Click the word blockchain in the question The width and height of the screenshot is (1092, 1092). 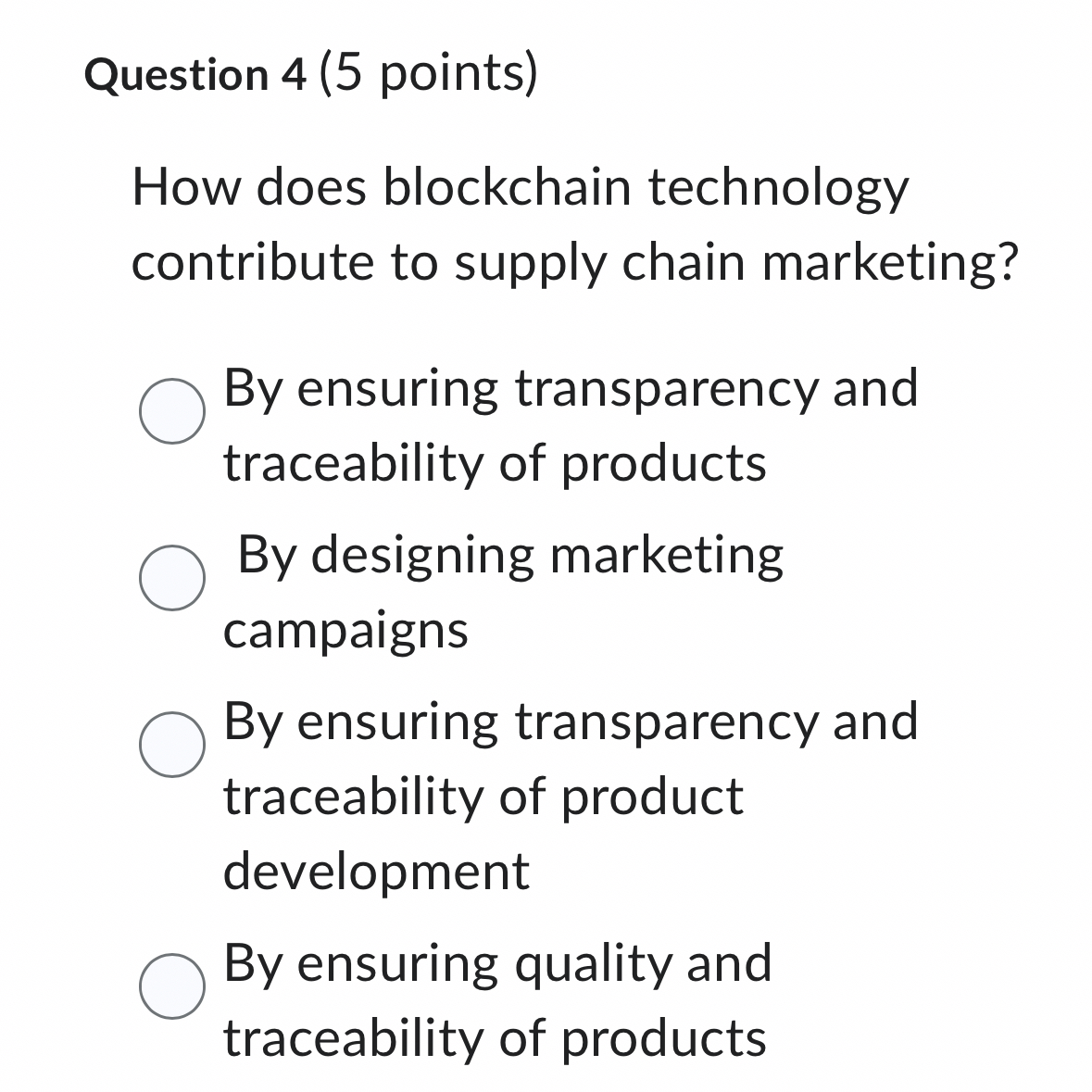pyautogui.click(x=507, y=187)
